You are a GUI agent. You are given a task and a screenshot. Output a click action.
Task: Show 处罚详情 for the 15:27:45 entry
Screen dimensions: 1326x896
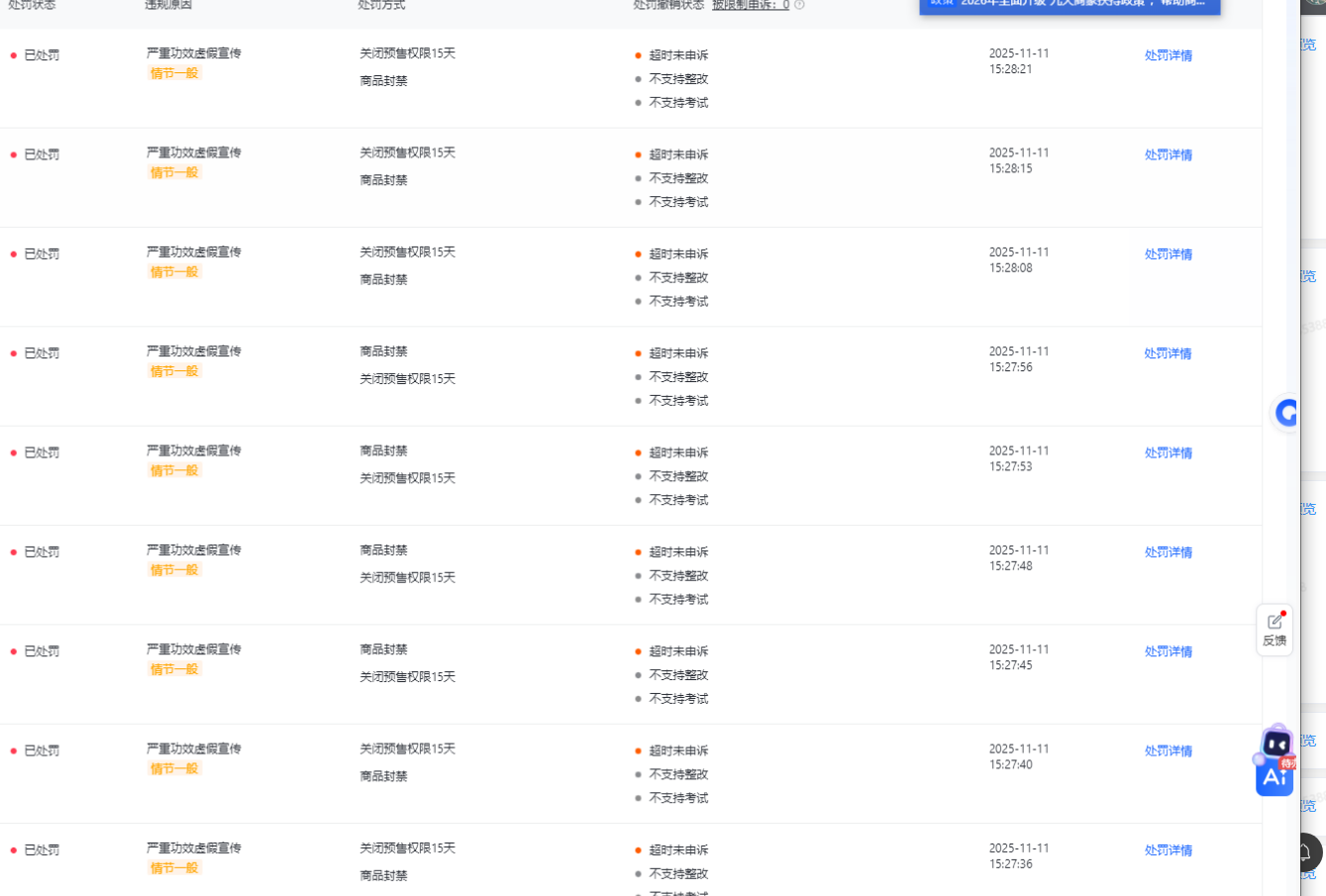tap(1168, 651)
